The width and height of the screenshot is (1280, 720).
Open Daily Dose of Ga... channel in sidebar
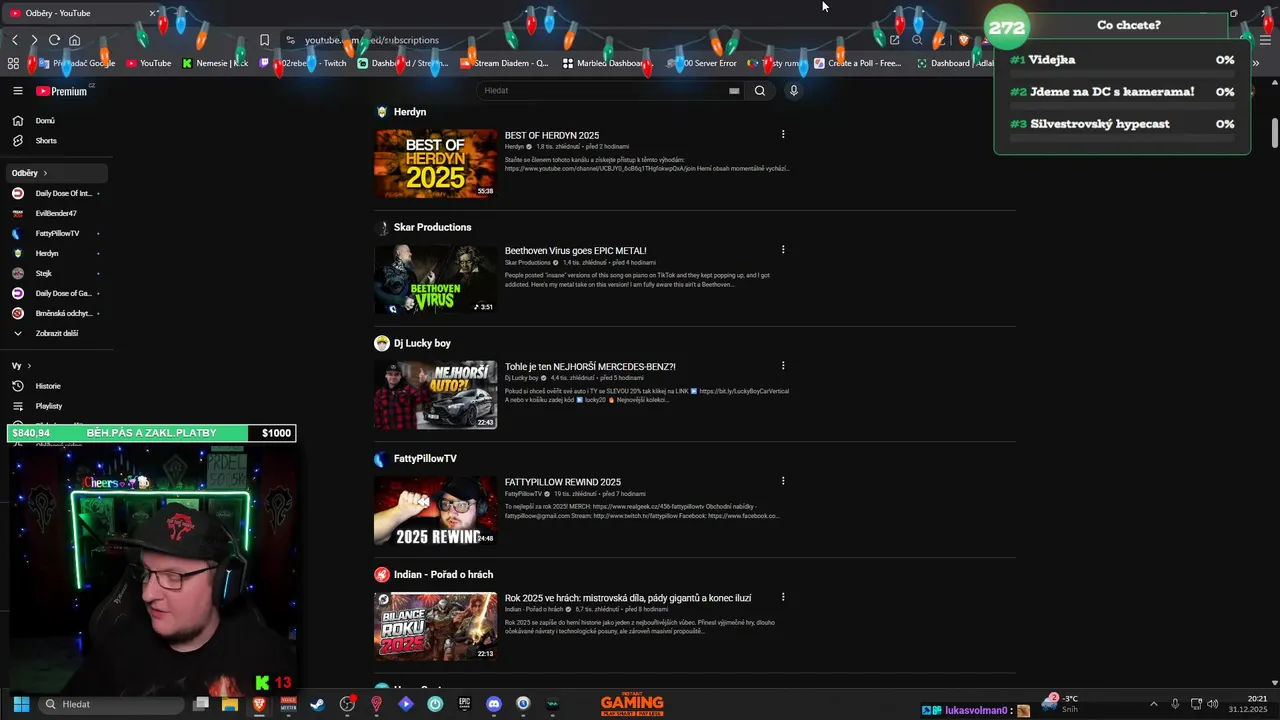tap(55, 293)
